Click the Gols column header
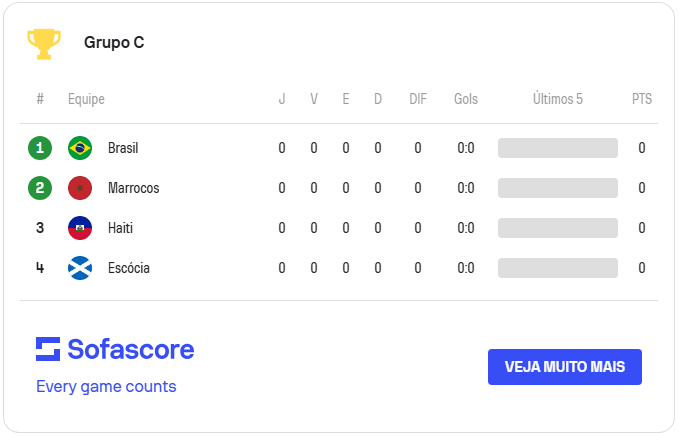 [x=466, y=99]
